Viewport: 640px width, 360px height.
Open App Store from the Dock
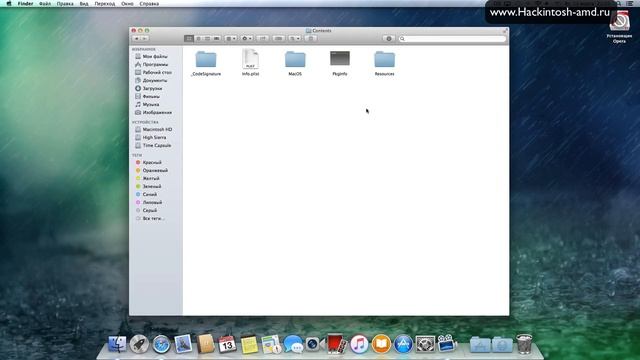(403, 344)
